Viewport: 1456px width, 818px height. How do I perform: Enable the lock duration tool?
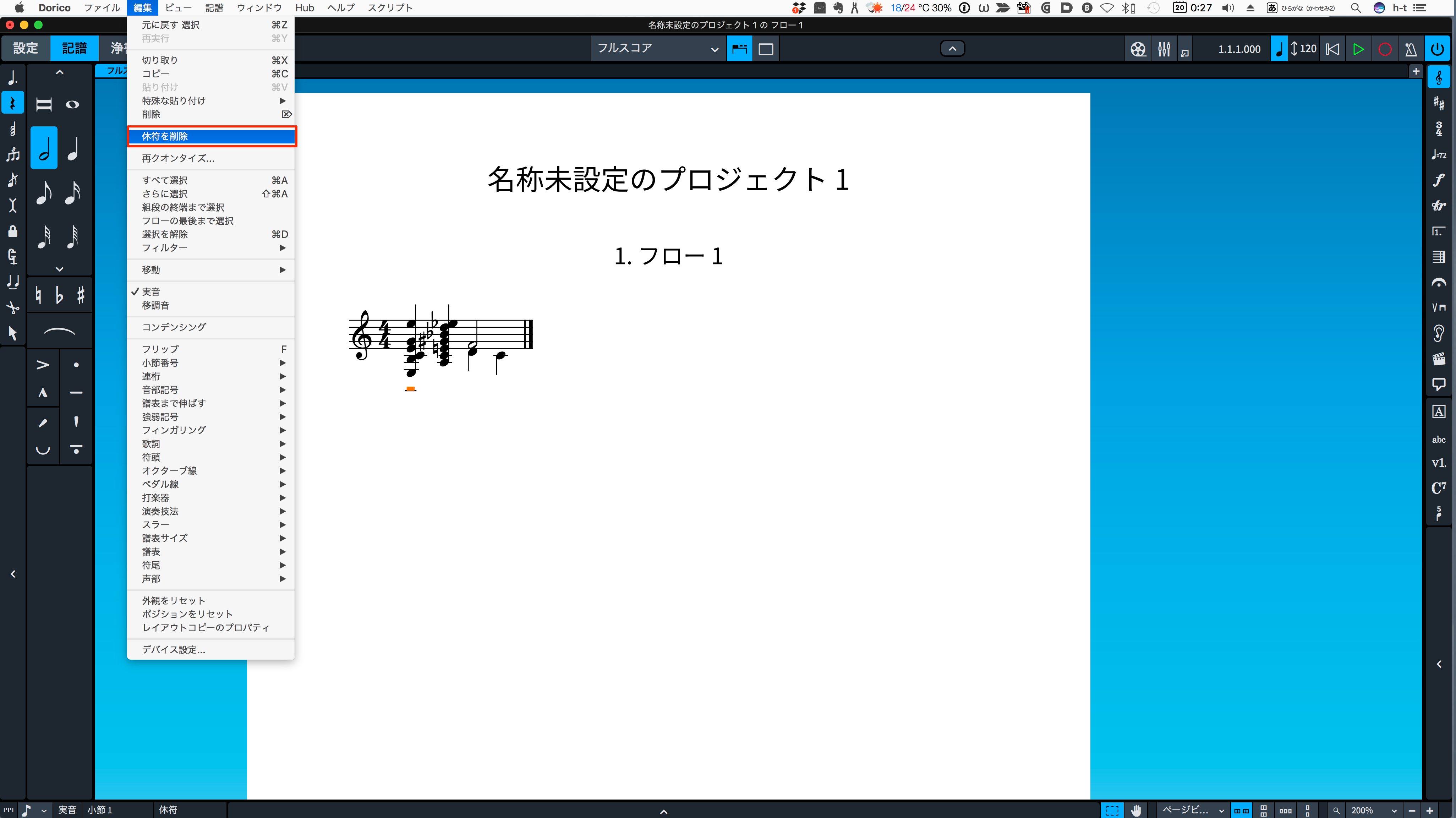[12, 231]
